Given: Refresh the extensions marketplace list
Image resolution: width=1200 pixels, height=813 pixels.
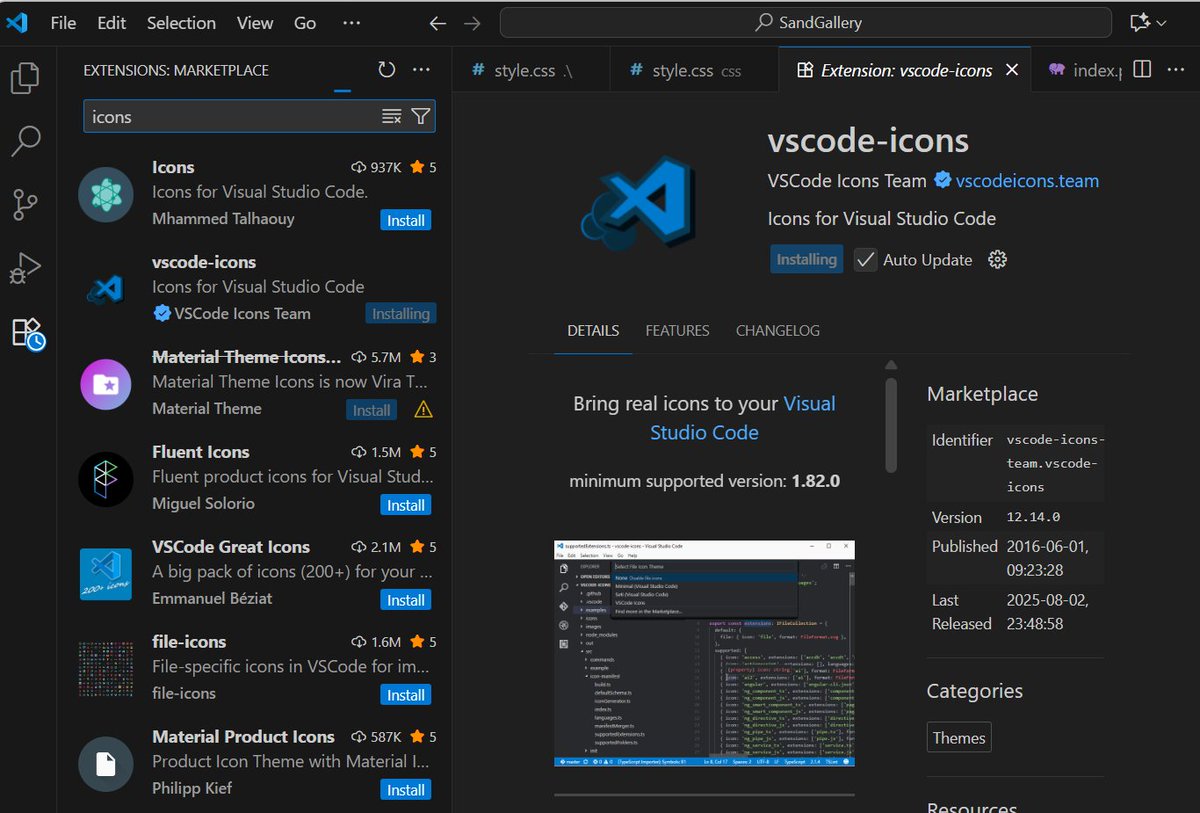Looking at the screenshot, I should (x=387, y=70).
